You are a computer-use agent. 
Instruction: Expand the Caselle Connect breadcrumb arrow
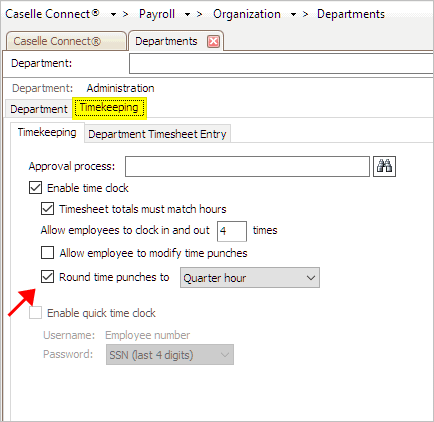tap(113, 15)
